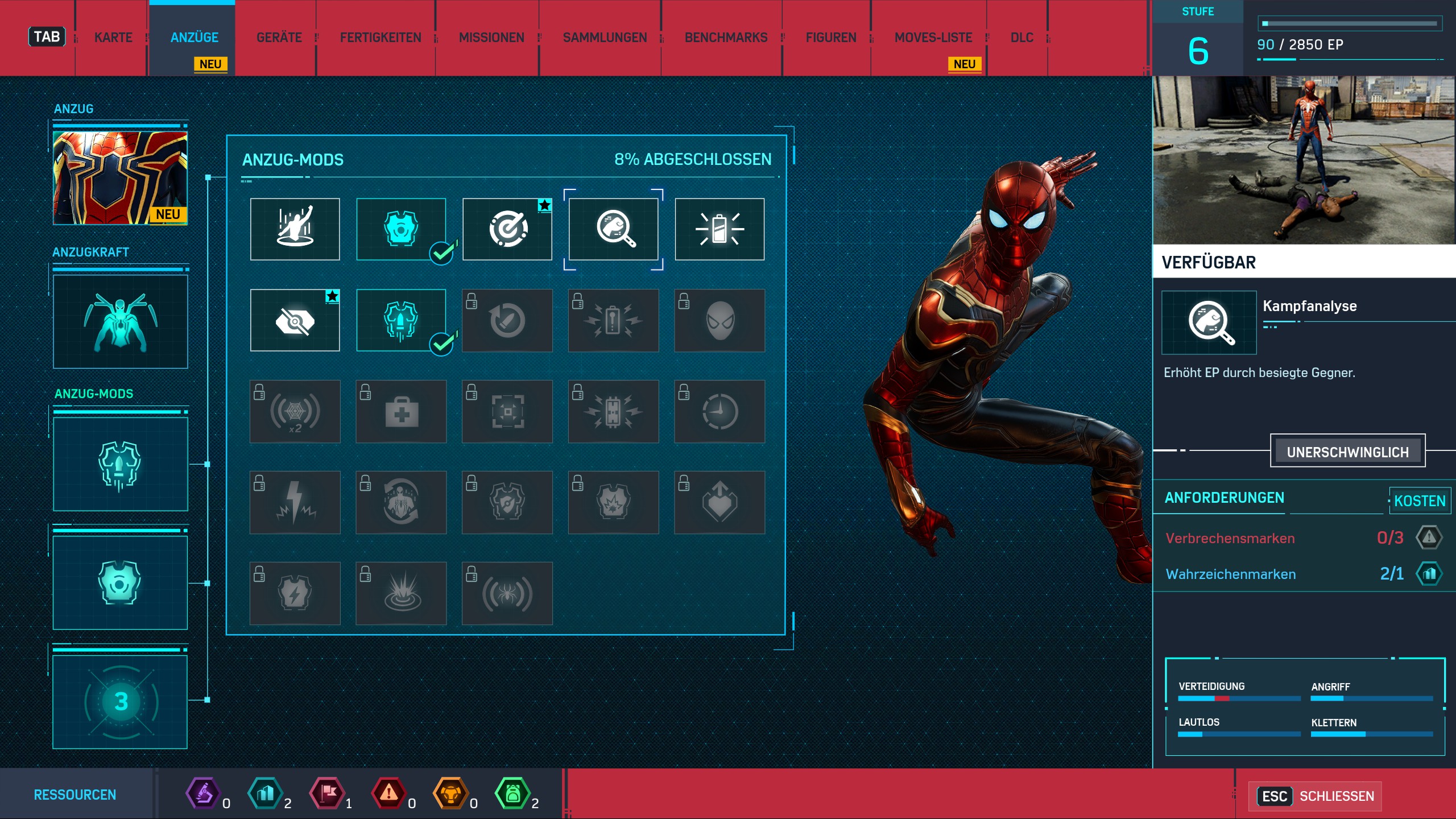
Task: Select the locked electric chip burst mod
Action: click(x=614, y=411)
